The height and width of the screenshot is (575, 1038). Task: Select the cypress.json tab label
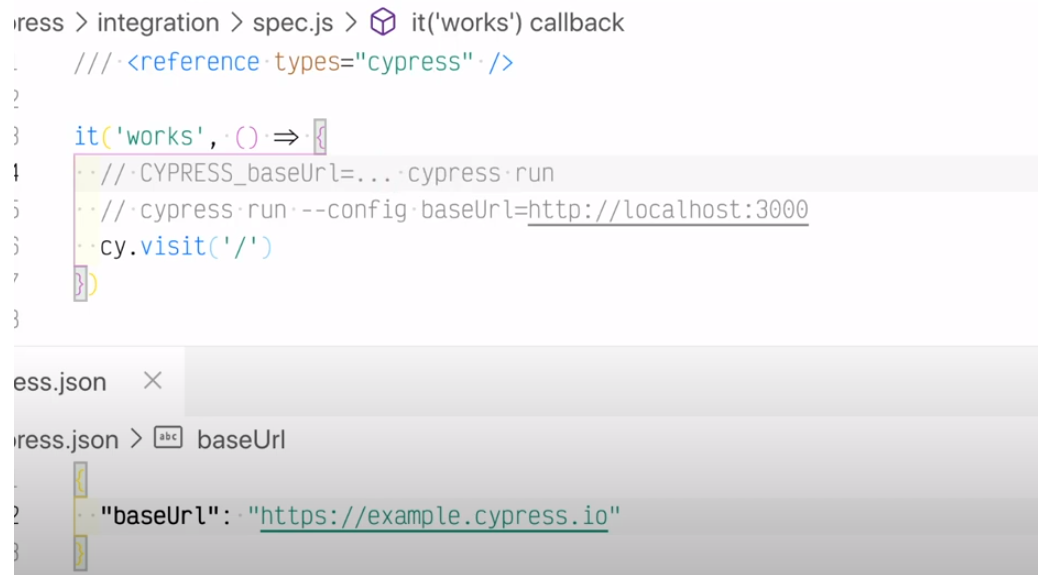[60, 382]
